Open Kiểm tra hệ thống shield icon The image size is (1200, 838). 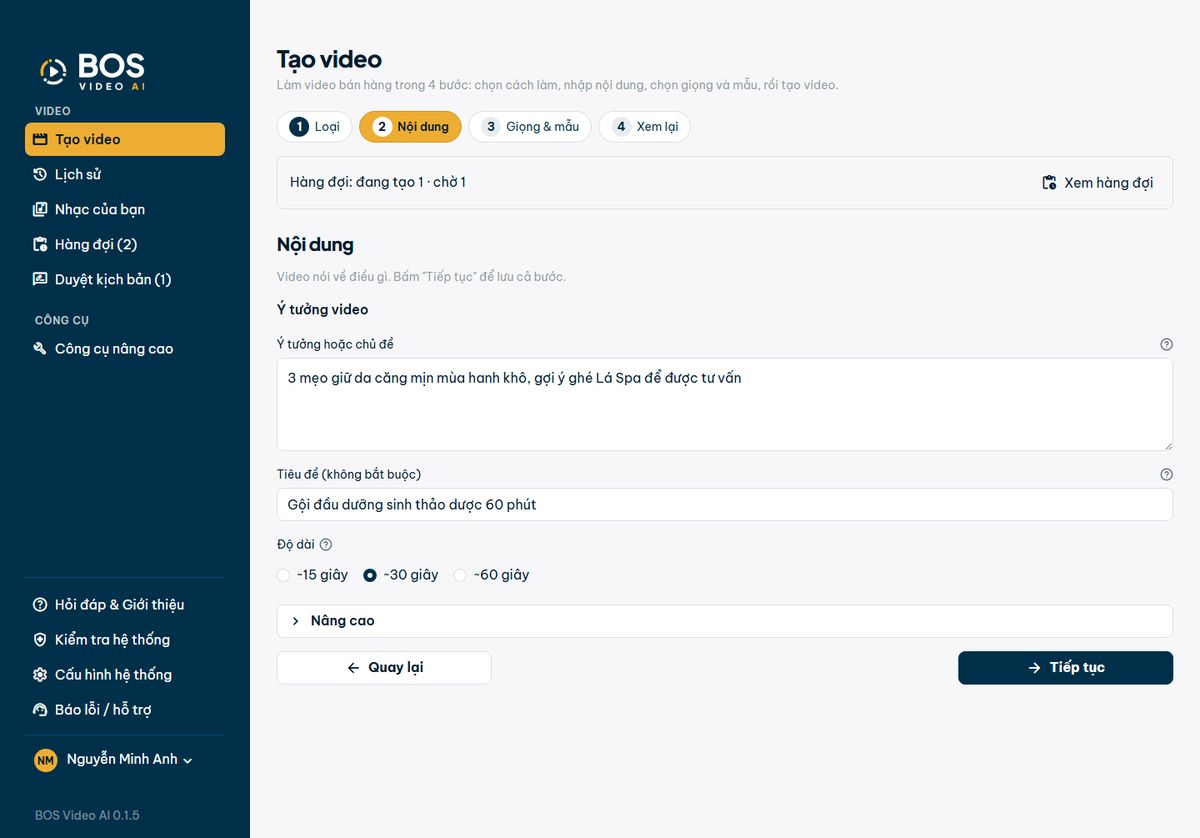[40, 640]
